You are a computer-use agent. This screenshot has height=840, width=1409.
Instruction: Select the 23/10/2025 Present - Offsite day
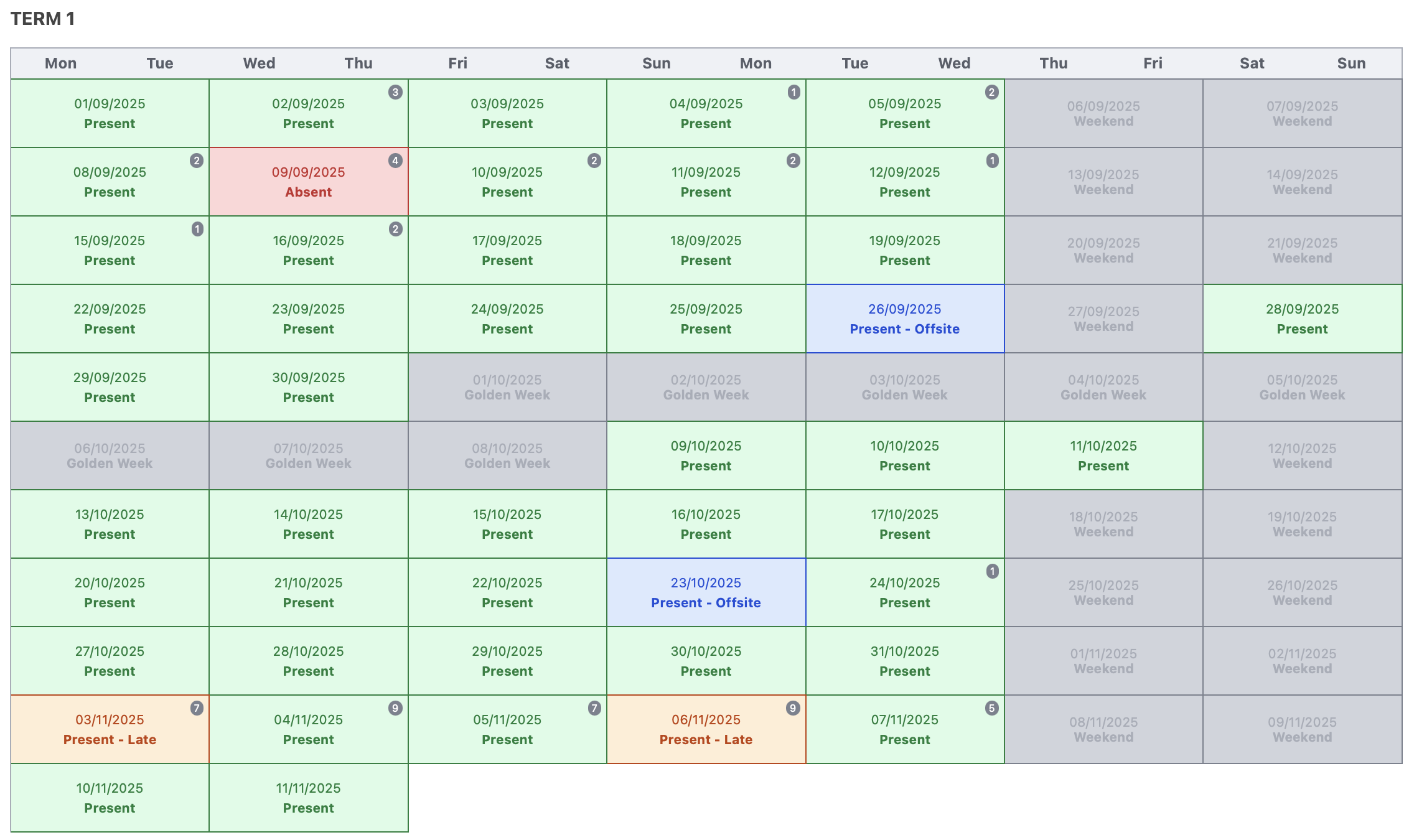[706, 593]
